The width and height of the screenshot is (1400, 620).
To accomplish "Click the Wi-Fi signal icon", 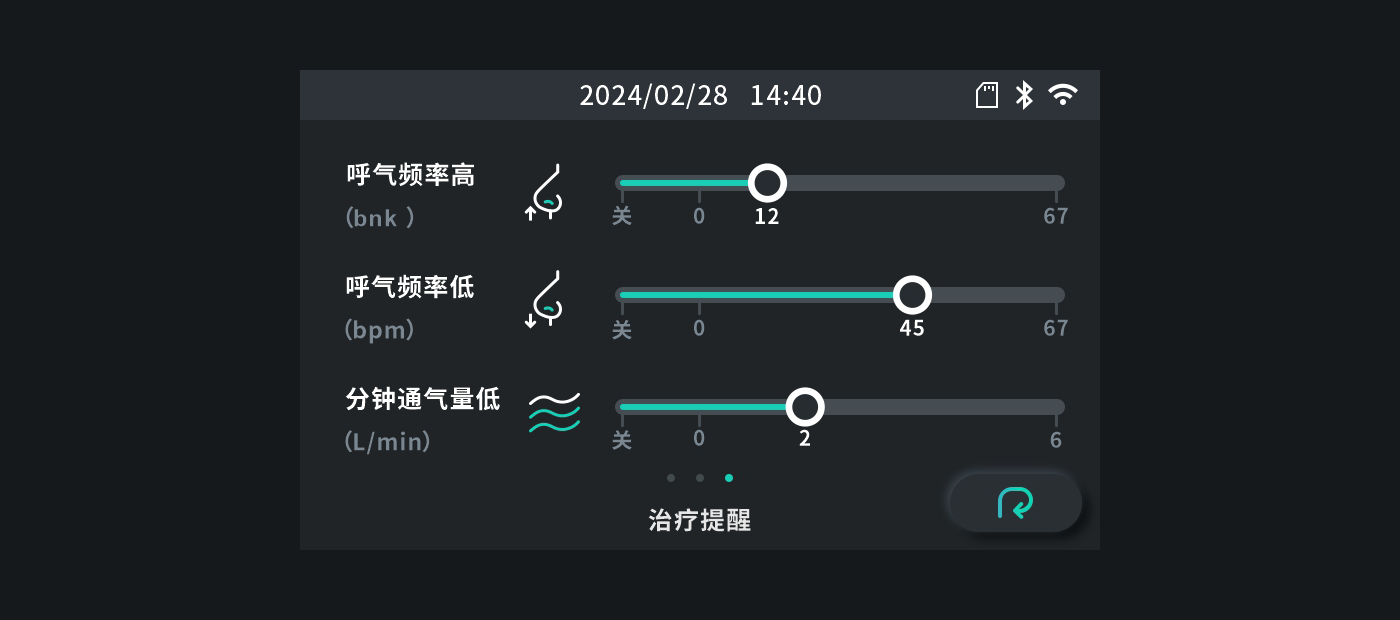I will tap(1062, 95).
